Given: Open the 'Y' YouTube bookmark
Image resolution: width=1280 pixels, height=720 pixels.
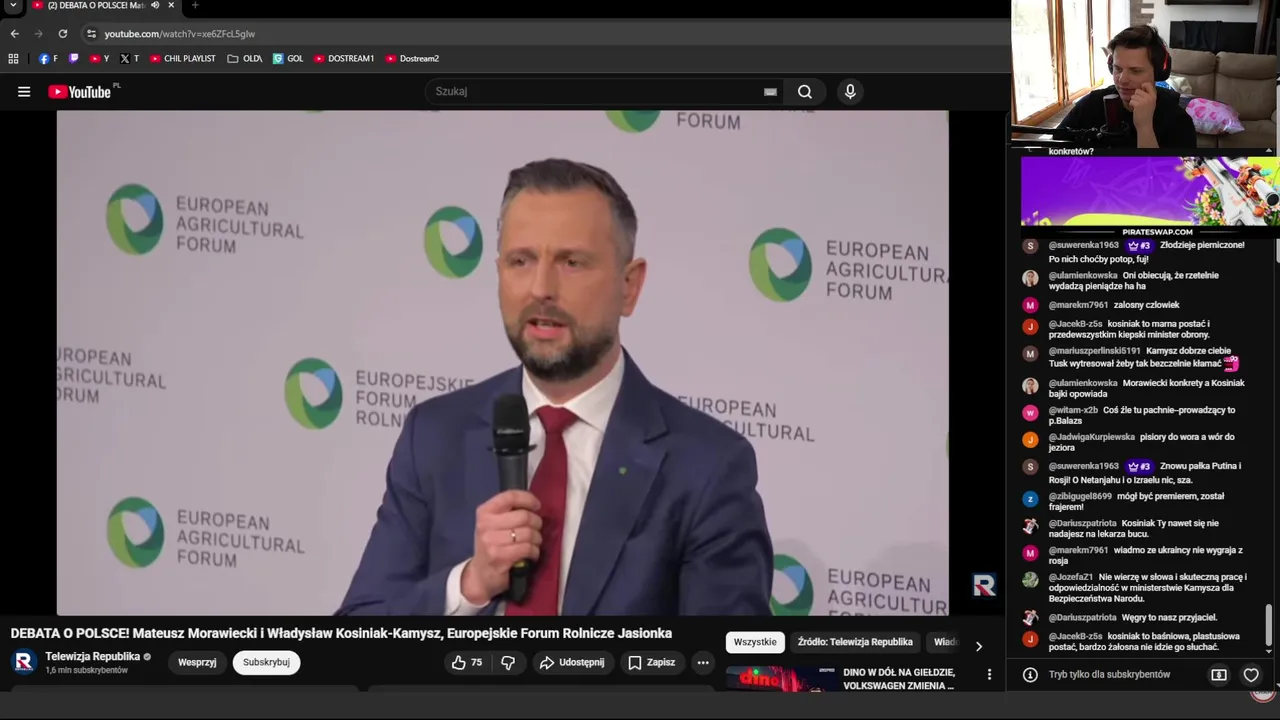Looking at the screenshot, I should 99,59.
